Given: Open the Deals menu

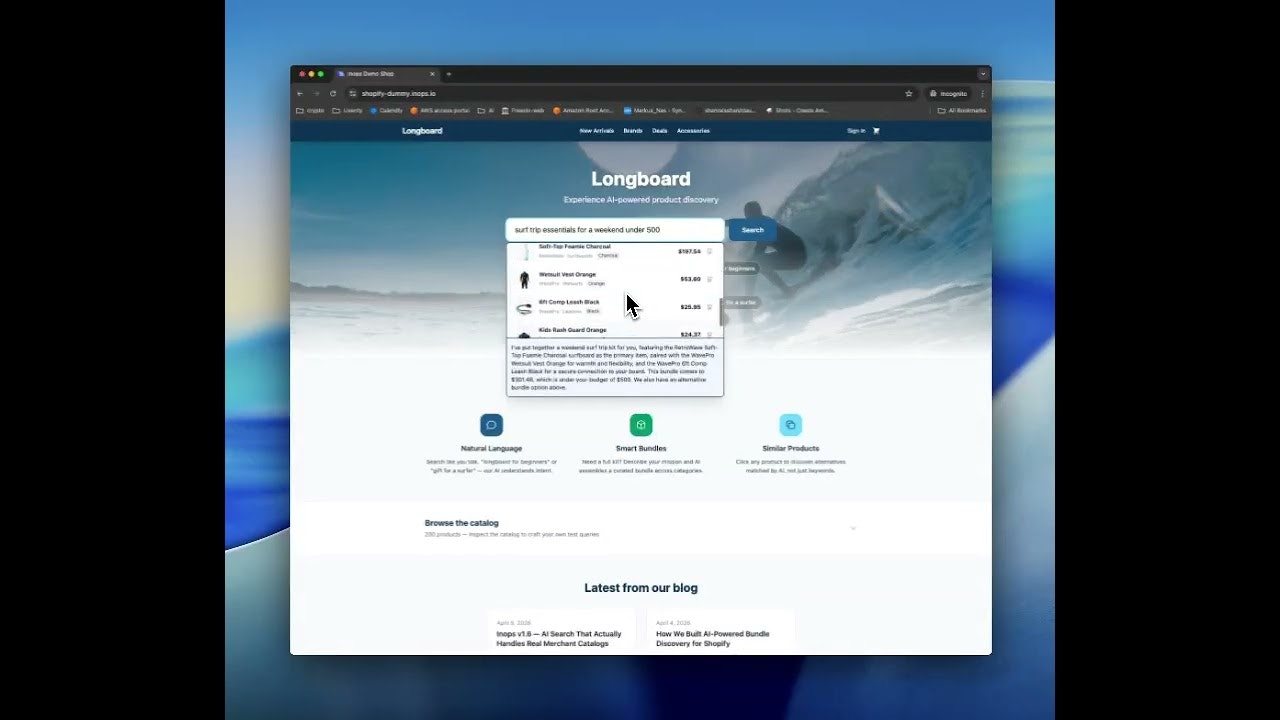Looking at the screenshot, I should [660, 131].
